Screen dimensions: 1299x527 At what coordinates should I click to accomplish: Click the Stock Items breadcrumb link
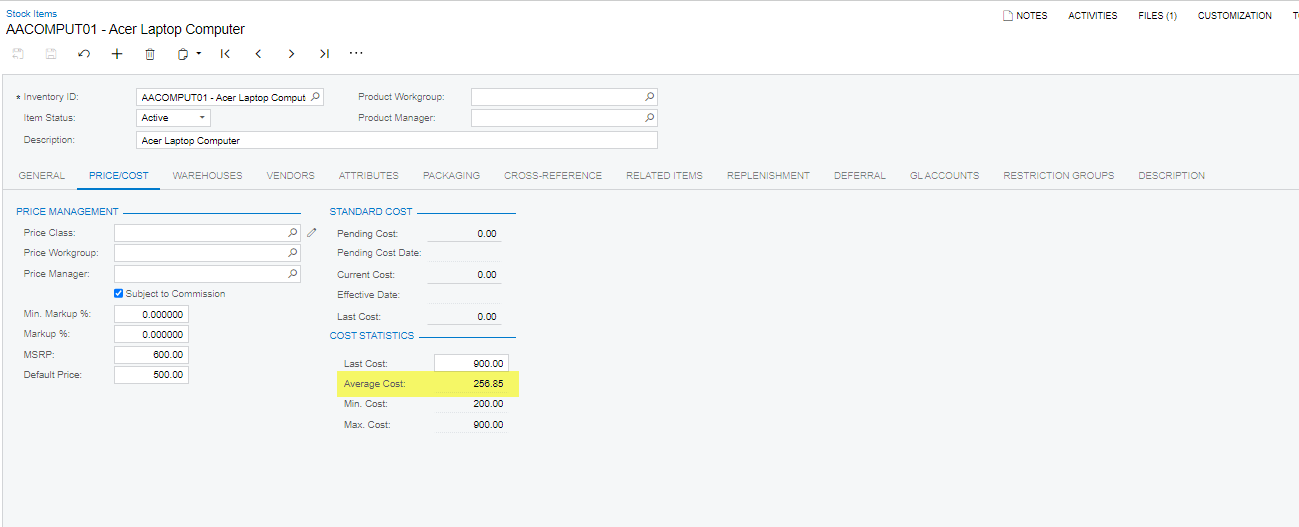32,14
